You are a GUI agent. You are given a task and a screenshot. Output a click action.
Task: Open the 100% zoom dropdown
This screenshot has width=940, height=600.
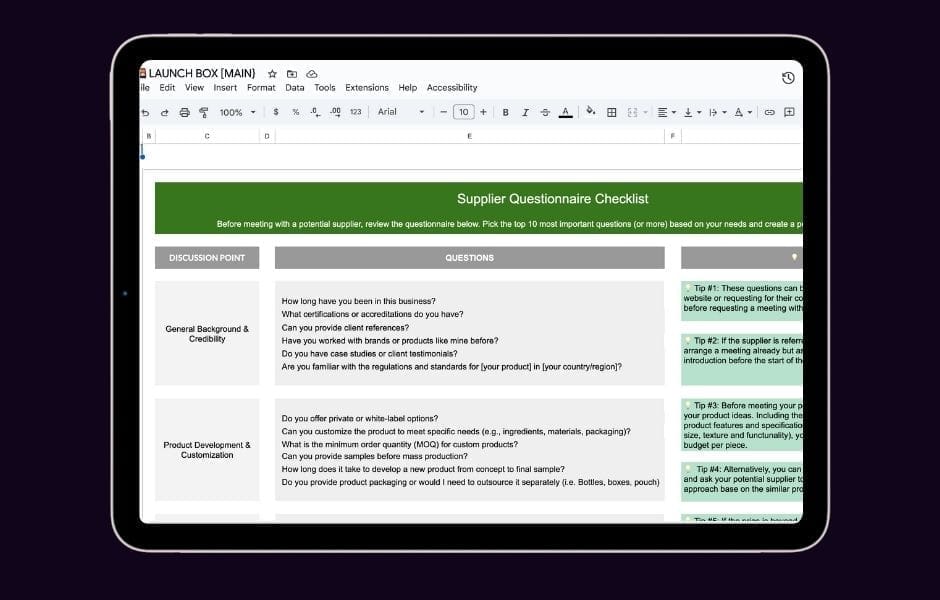coord(237,112)
